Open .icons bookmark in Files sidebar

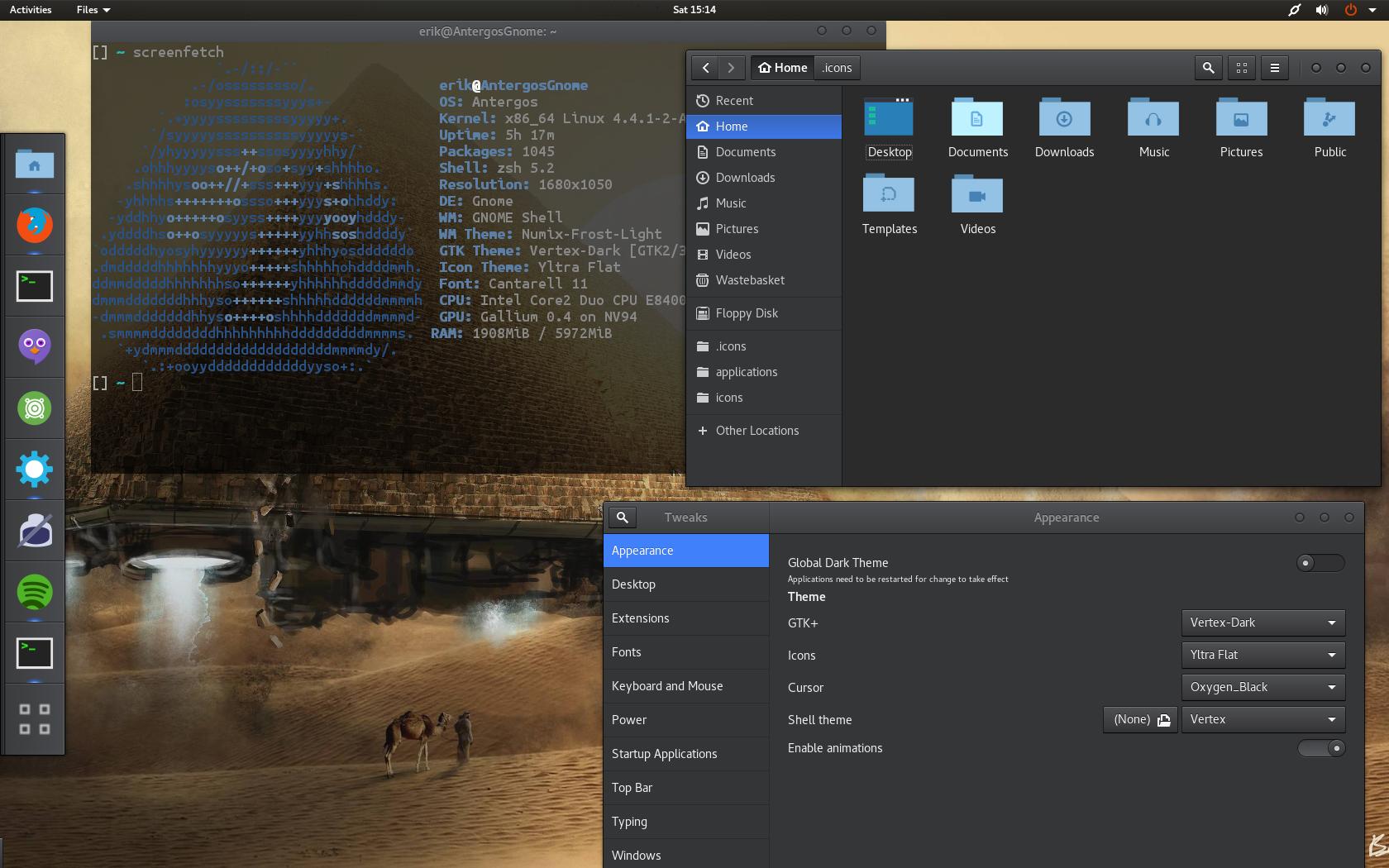(764, 346)
